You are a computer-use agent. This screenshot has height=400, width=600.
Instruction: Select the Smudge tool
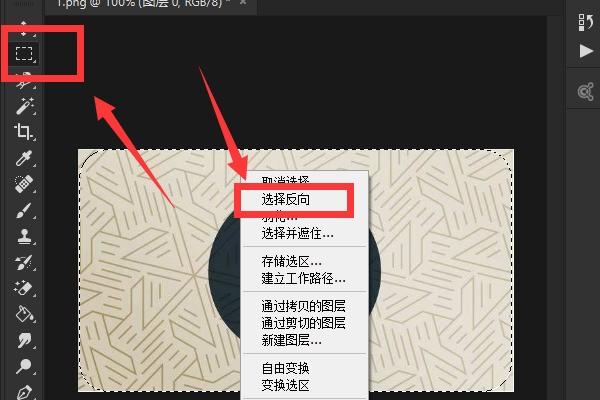click(x=24, y=340)
